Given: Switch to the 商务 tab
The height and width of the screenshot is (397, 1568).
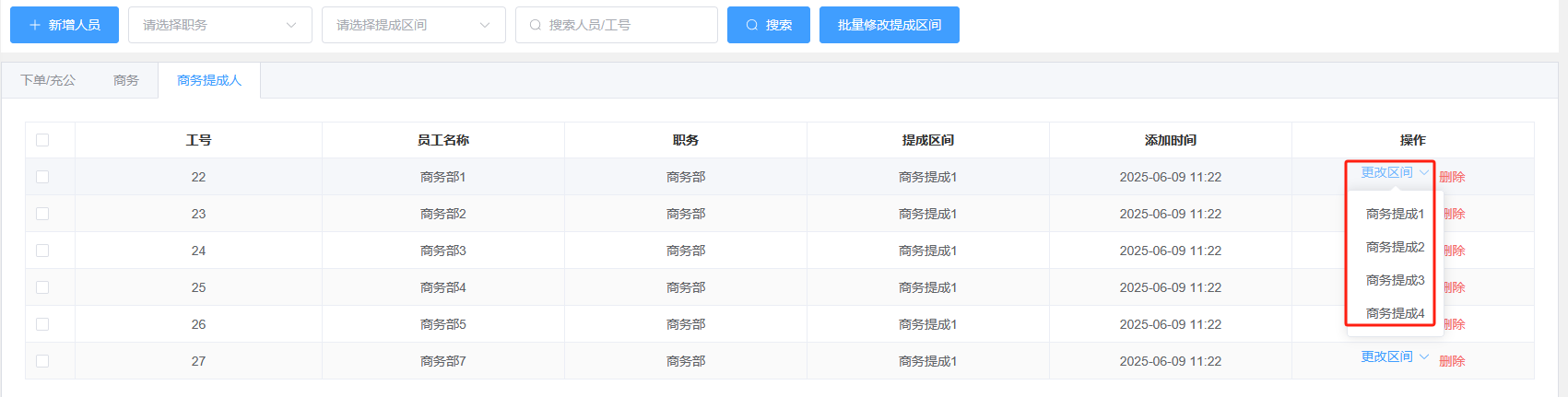Looking at the screenshot, I should [x=126, y=80].
